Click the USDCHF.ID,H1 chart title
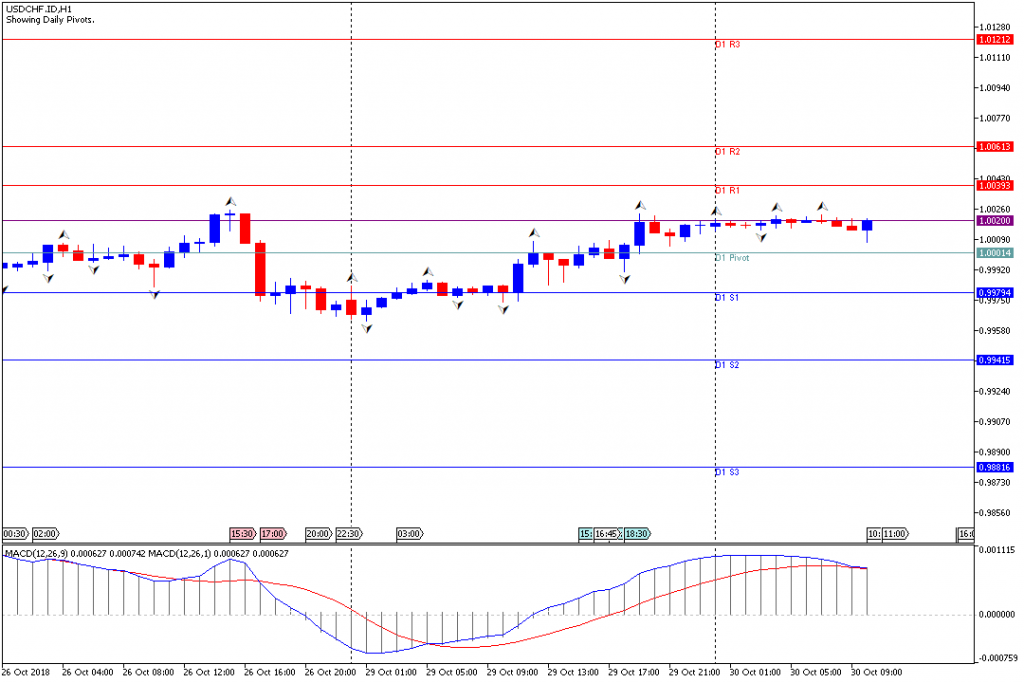 [38, 9]
